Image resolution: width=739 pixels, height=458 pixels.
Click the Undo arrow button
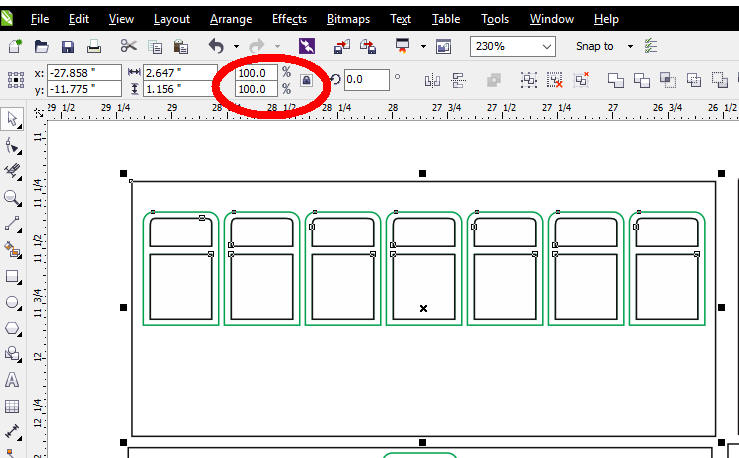(x=216, y=46)
